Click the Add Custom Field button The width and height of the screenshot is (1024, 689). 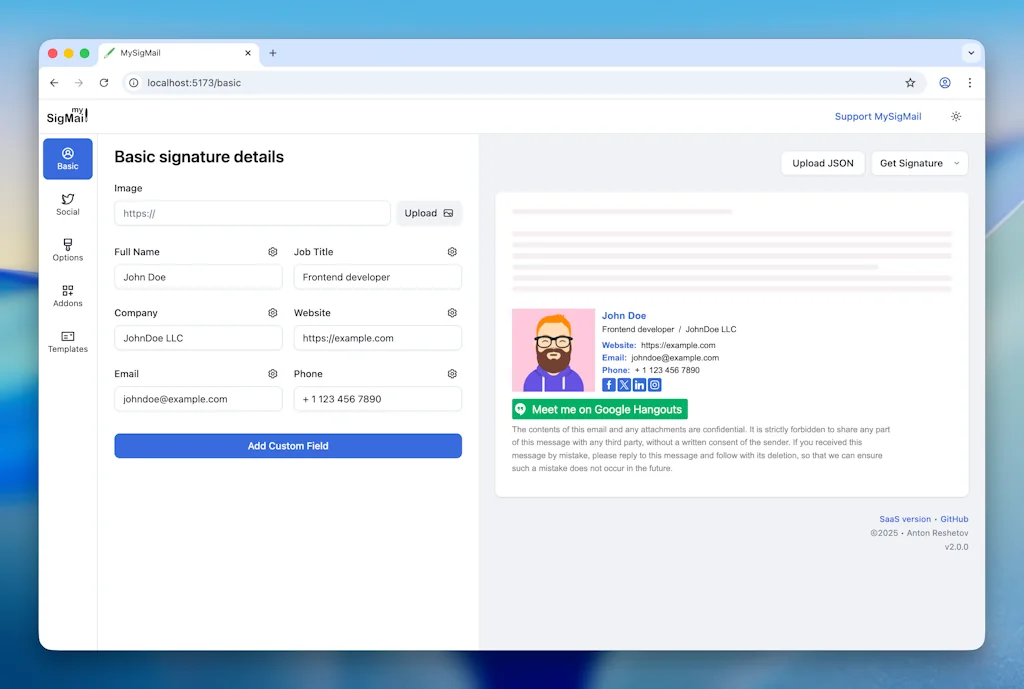pyautogui.click(x=288, y=446)
